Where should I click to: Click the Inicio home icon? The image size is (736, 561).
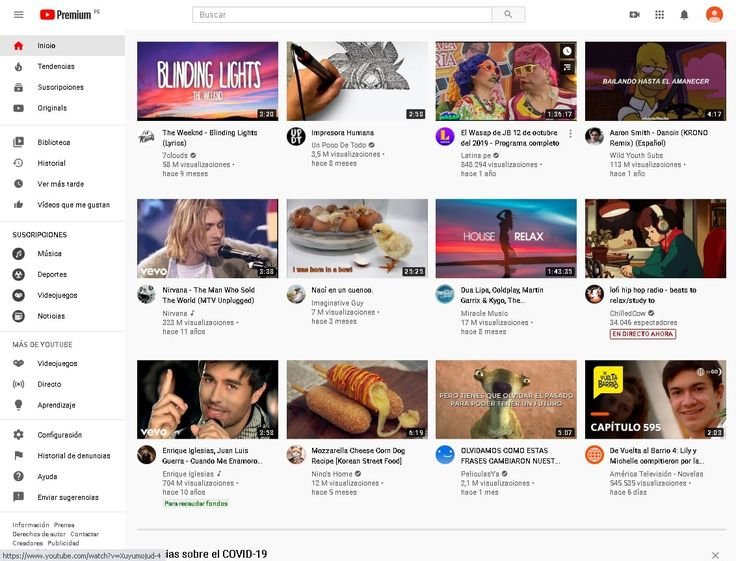click(18, 46)
